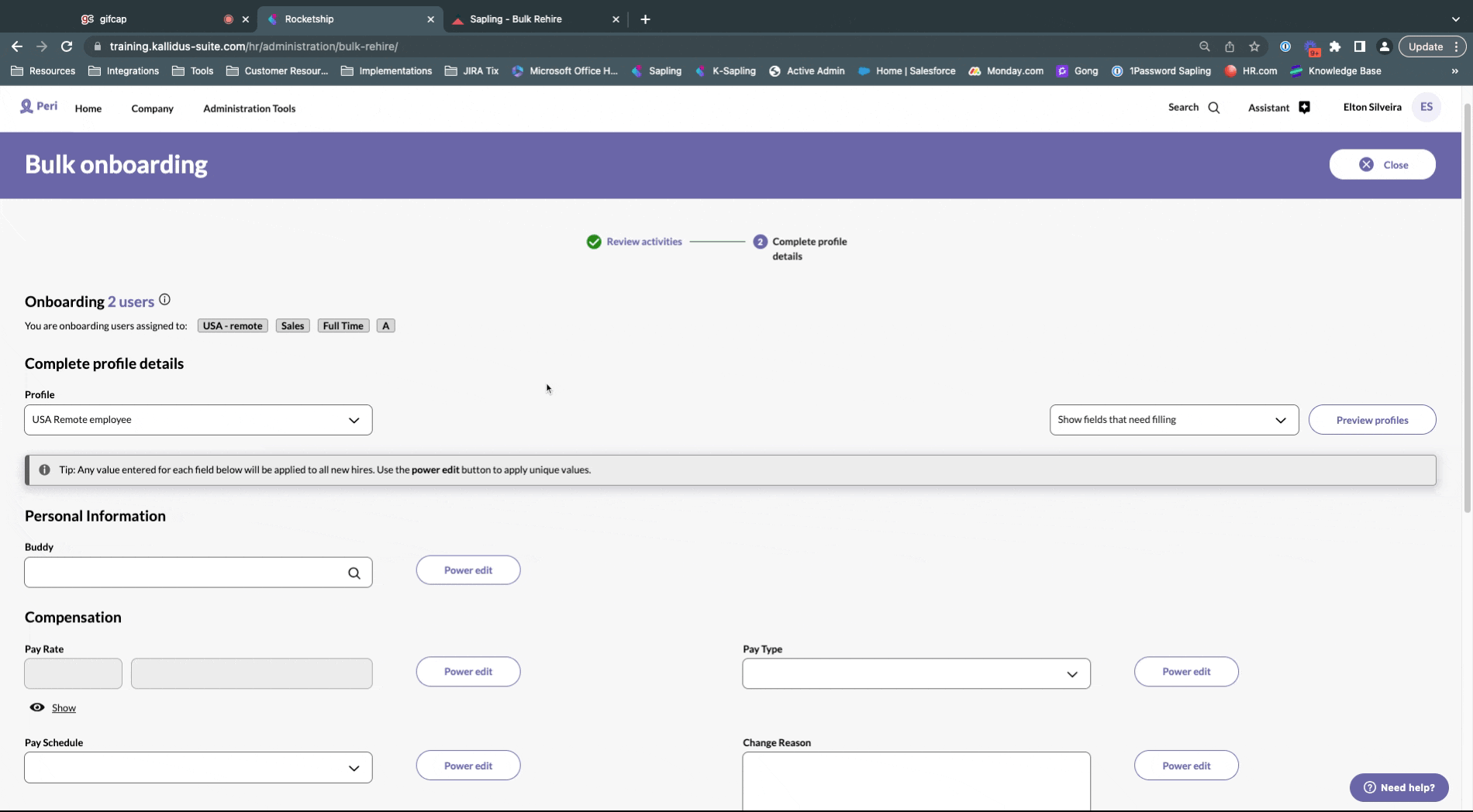Bookmark page with the star icon
Viewport: 1473px width, 812px height.
[1254, 46]
